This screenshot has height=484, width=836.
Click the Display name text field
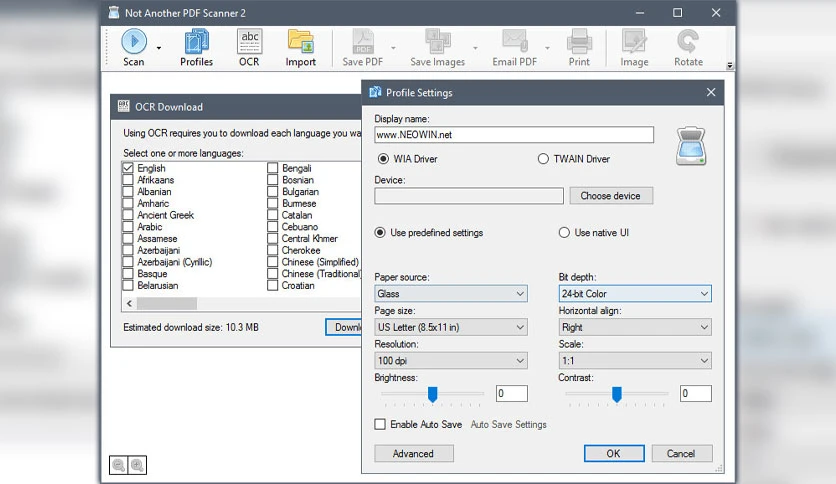click(514, 135)
